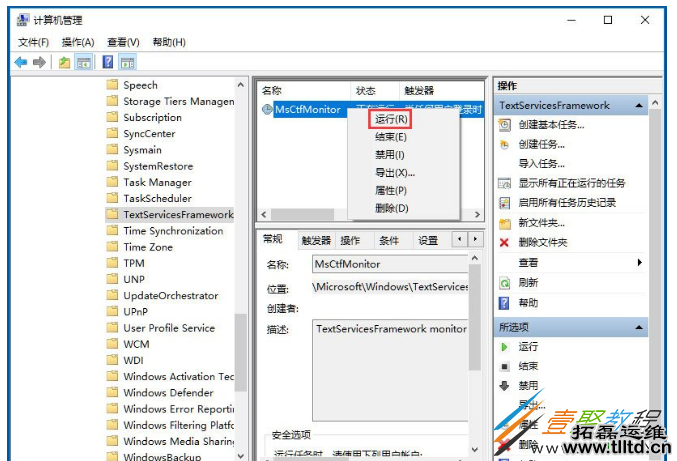
Task: Click the 导入任务... action link
Action: [x=541, y=164]
